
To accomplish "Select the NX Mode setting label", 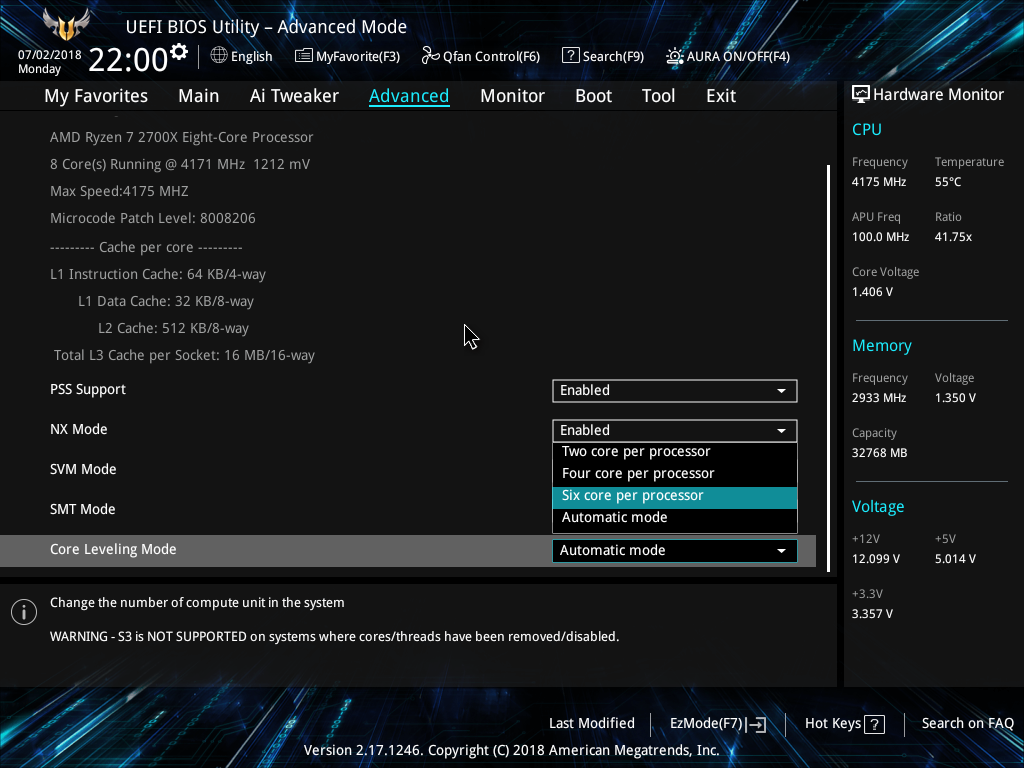I will point(78,430).
